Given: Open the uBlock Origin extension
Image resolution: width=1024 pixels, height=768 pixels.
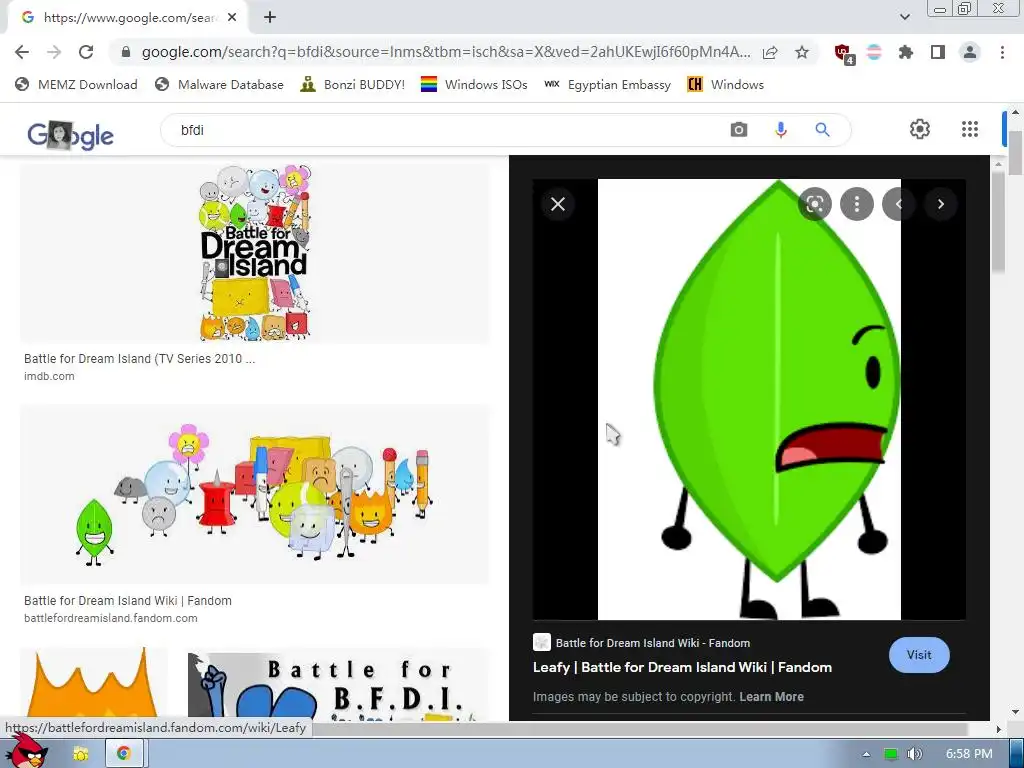Looking at the screenshot, I should point(844,53).
